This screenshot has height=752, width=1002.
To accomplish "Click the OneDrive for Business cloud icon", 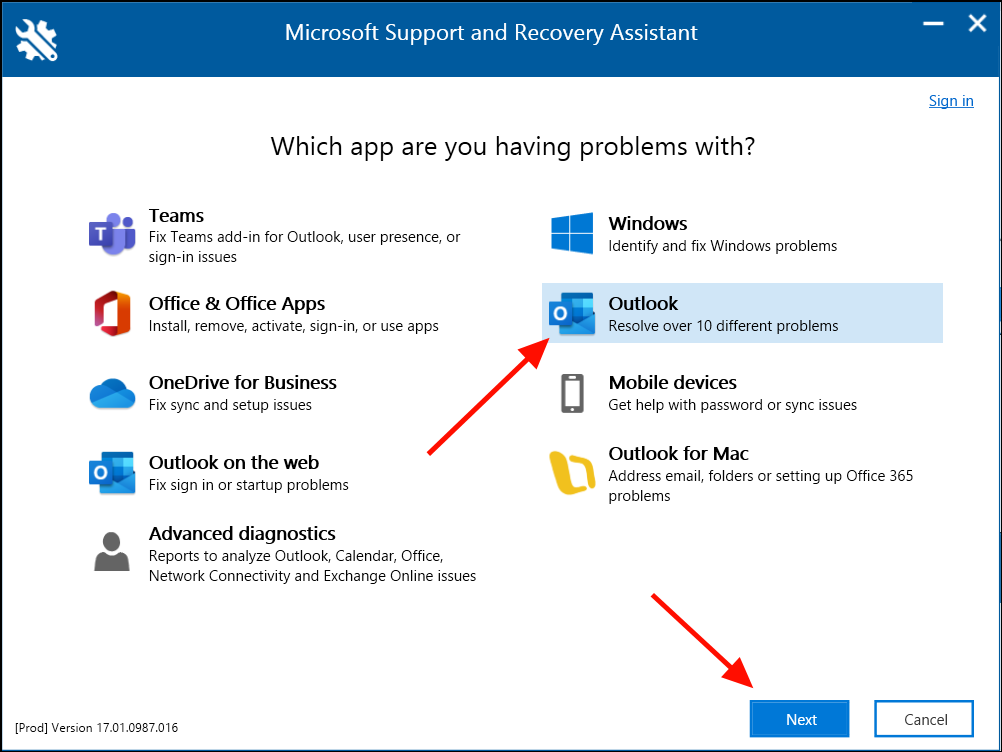I will tap(112, 393).
